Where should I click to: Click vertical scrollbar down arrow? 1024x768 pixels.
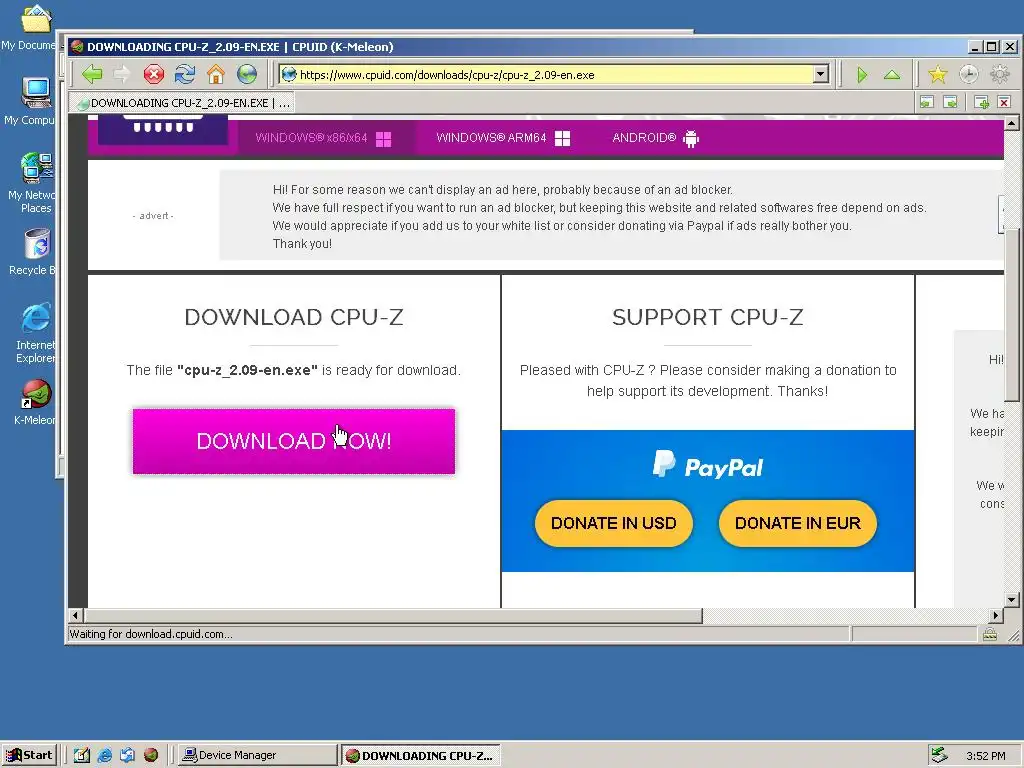coord(1012,600)
